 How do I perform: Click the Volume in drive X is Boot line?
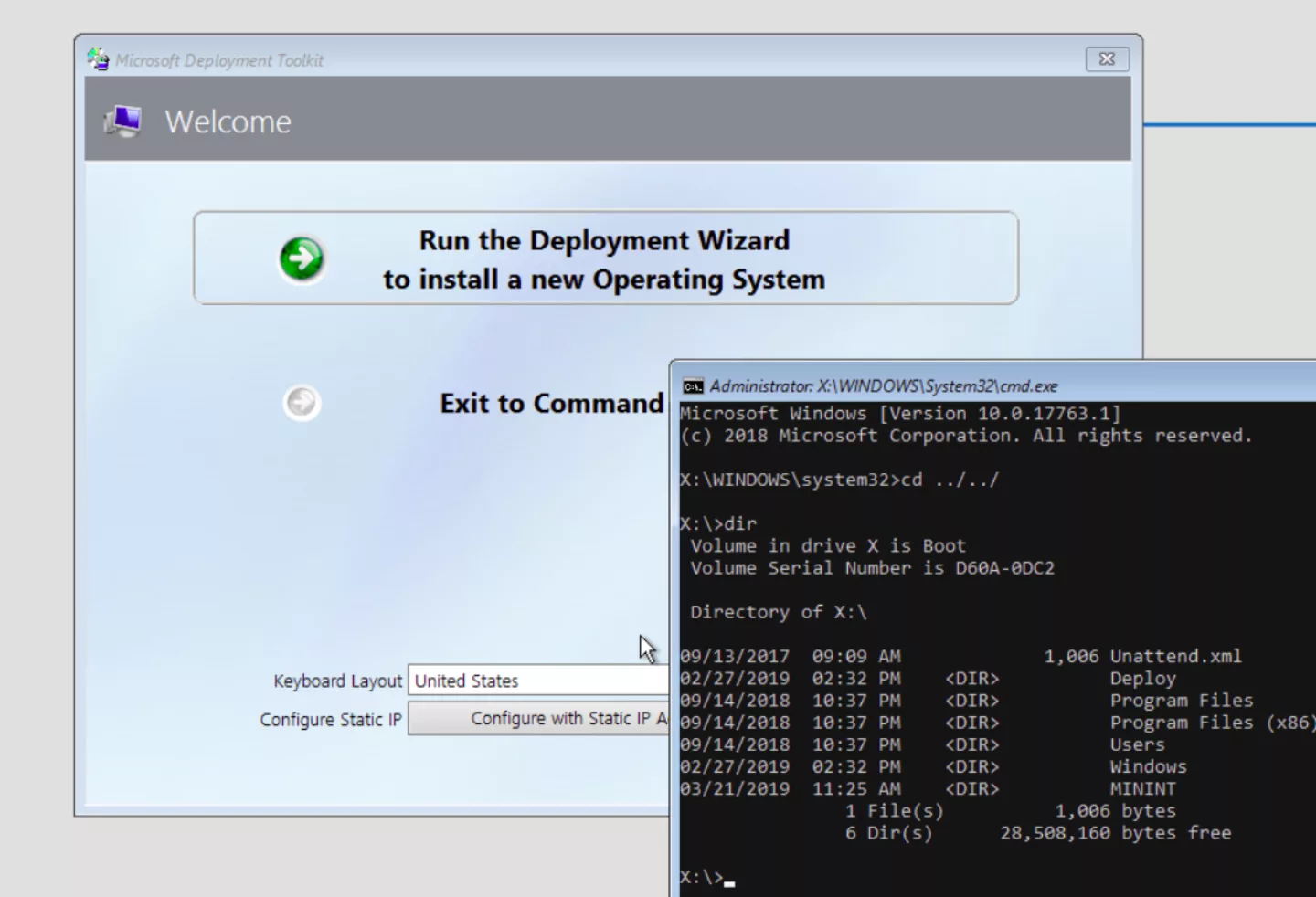pos(828,546)
